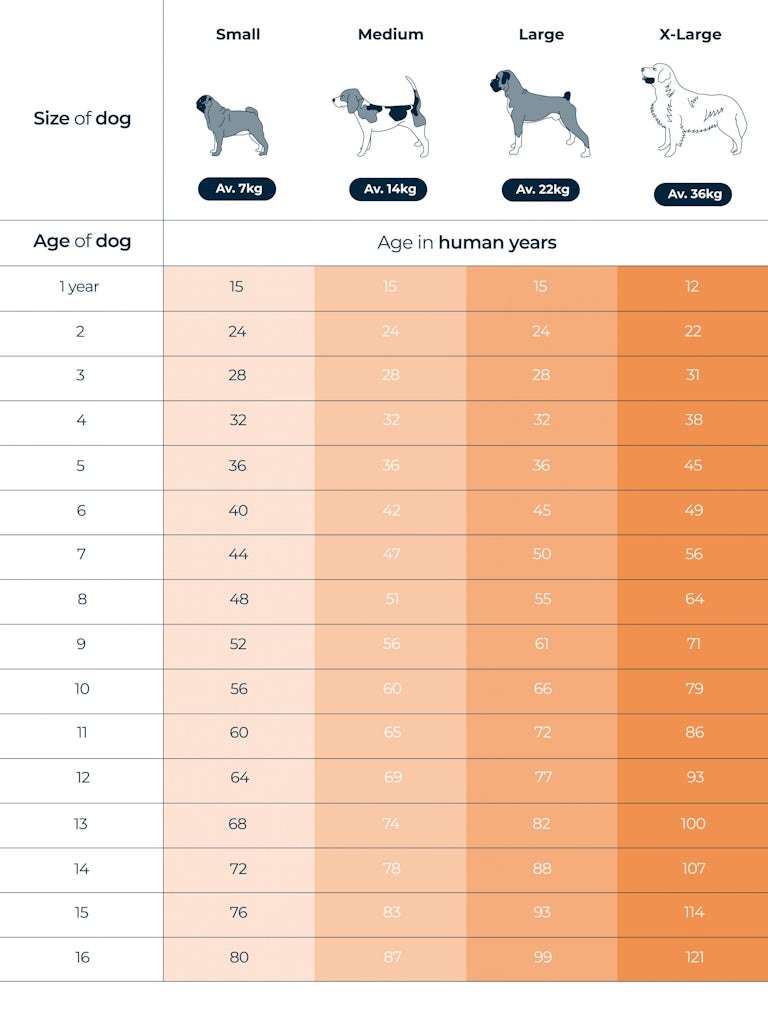The width and height of the screenshot is (768, 1028).
Task: Click X-Large value 100 for age 13
Action: (x=693, y=823)
